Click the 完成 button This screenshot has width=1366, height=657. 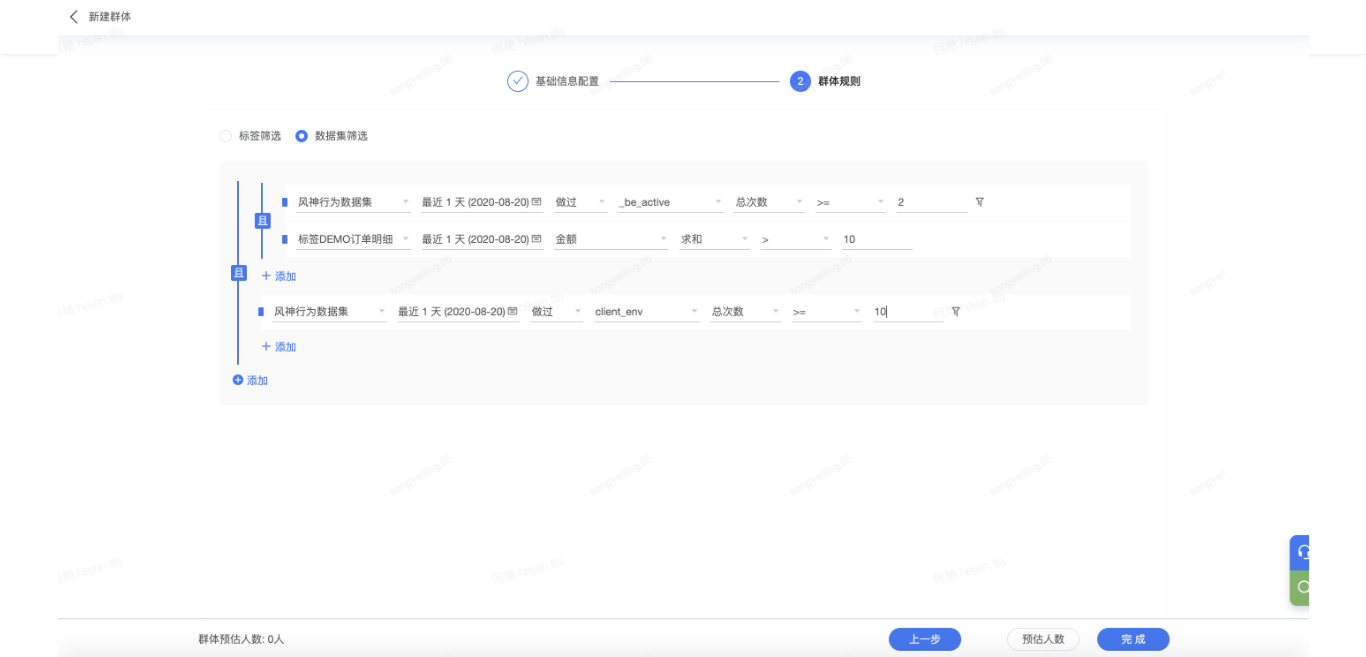[x=1132, y=640]
